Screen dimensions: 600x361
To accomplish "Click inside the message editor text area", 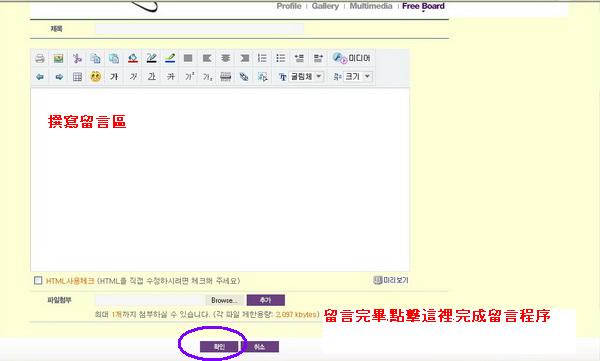I will pyautogui.click(x=220, y=180).
